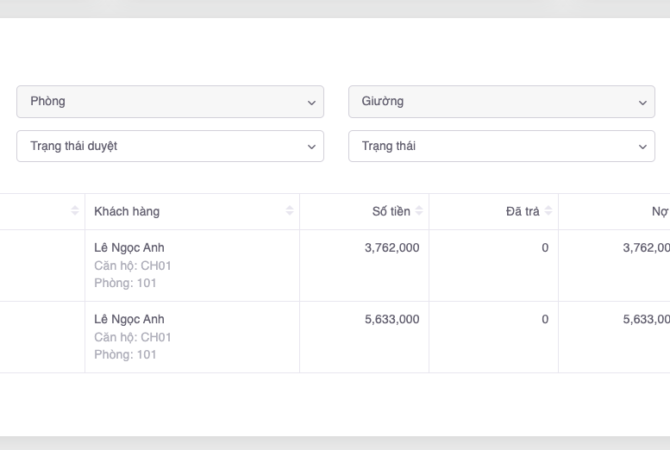
Task: Click sort arrows left of Khách hàng column
Action: (x=75, y=211)
